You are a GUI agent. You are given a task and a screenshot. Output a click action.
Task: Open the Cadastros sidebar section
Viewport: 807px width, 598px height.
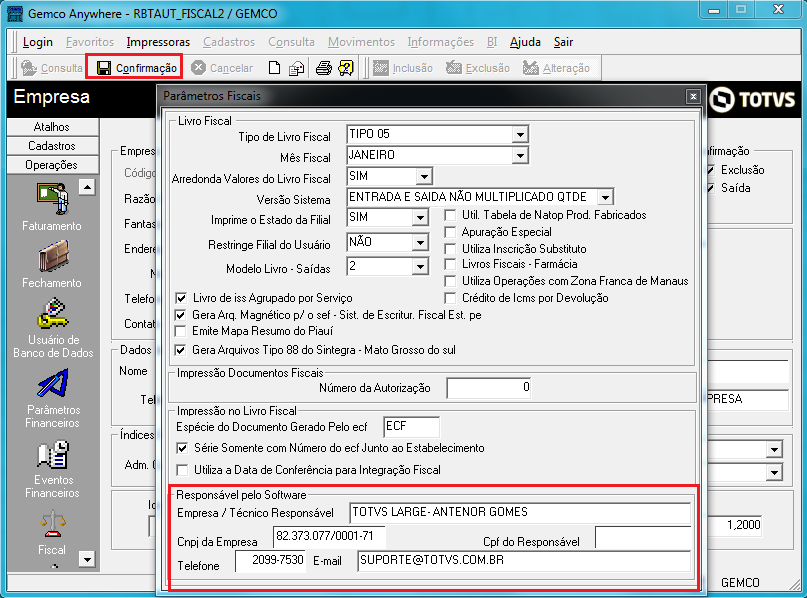[x=52, y=146]
